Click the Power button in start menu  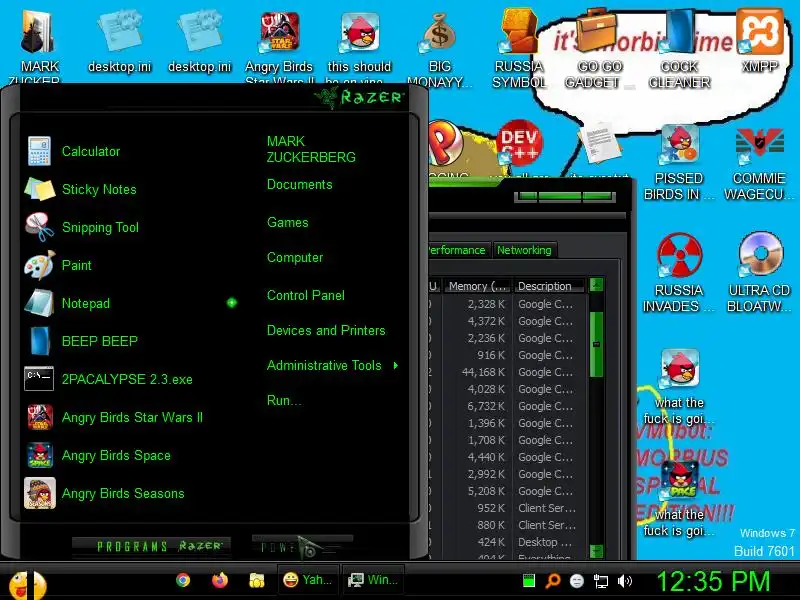click(x=302, y=547)
